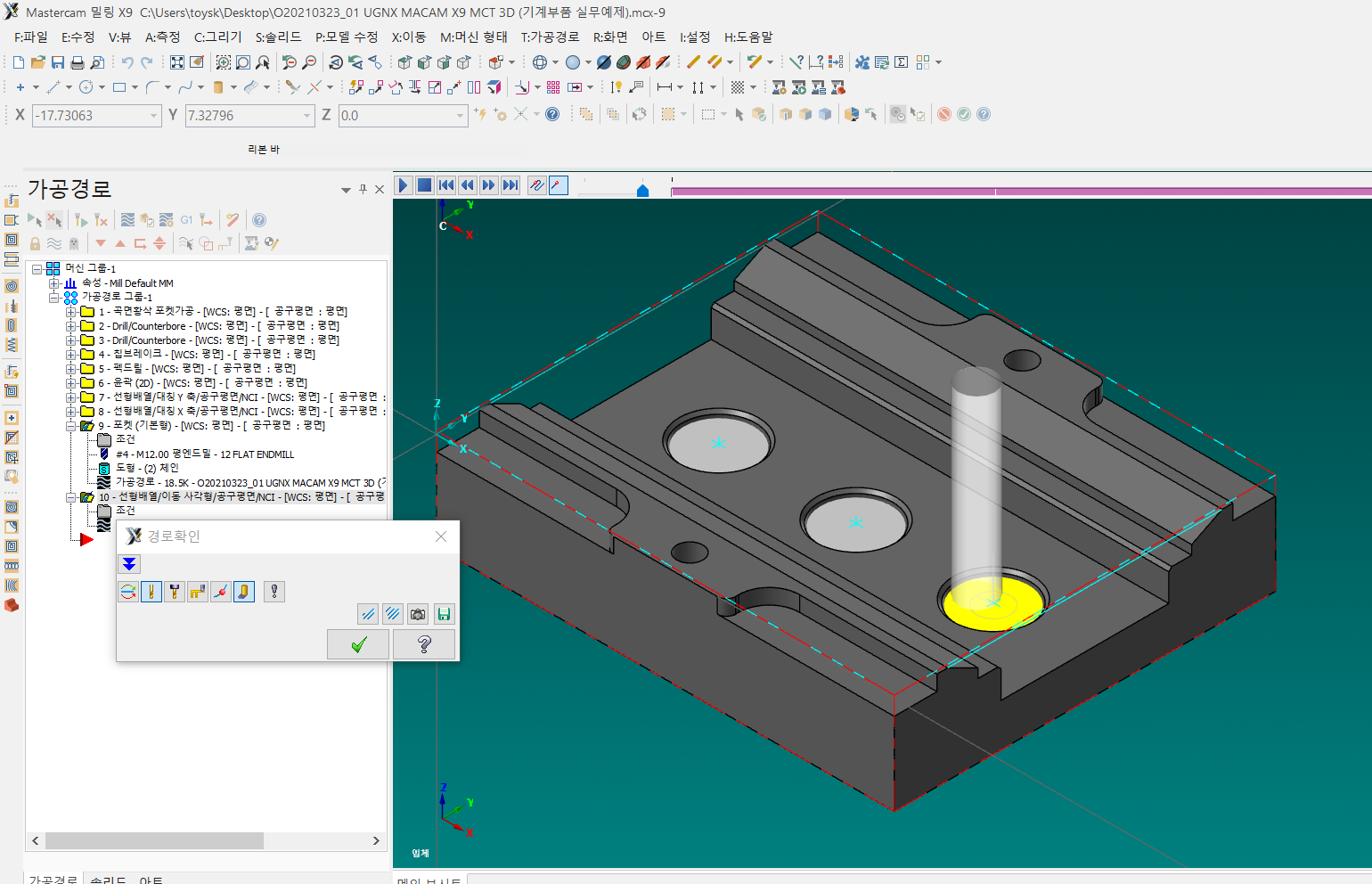The image size is (1372, 884).
Task: Open the Z coordinate dropdown
Action: [x=461, y=116]
